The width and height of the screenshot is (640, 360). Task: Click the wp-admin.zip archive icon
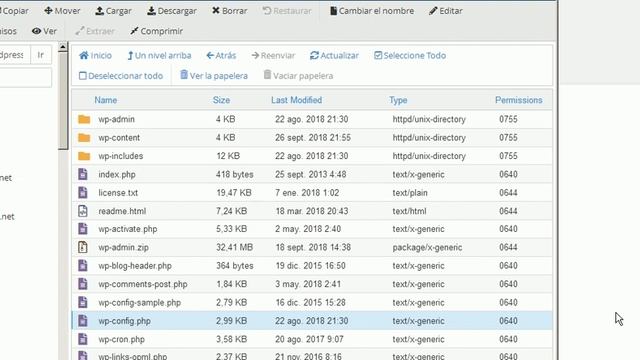83,247
